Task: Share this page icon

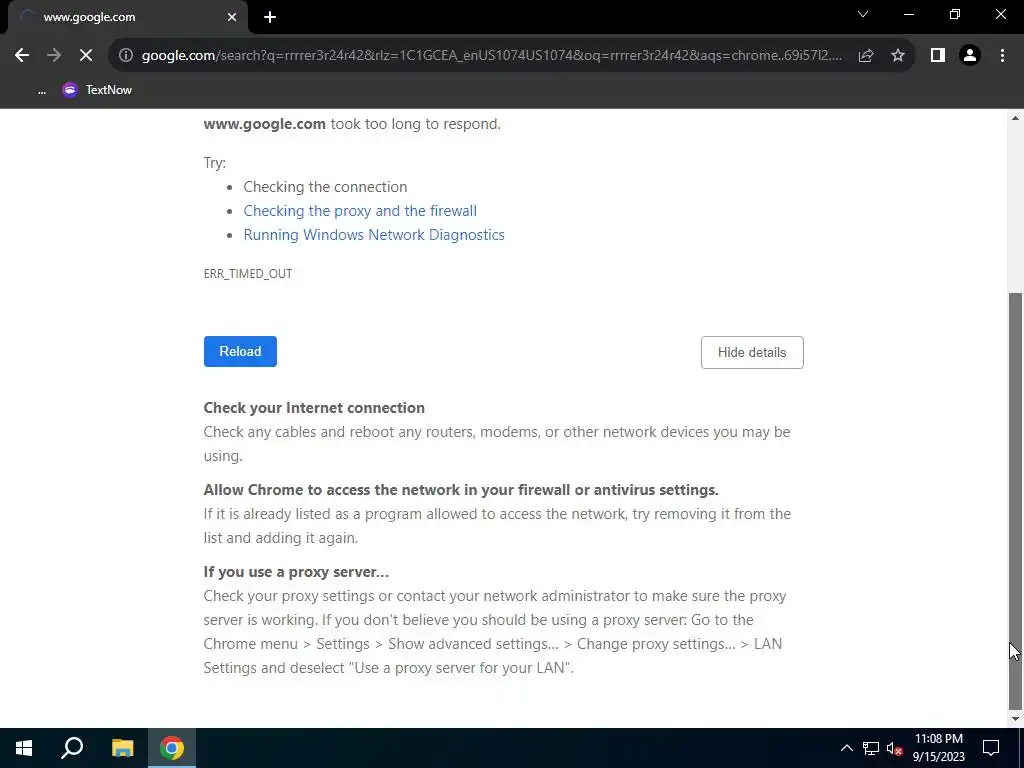Action: click(866, 56)
